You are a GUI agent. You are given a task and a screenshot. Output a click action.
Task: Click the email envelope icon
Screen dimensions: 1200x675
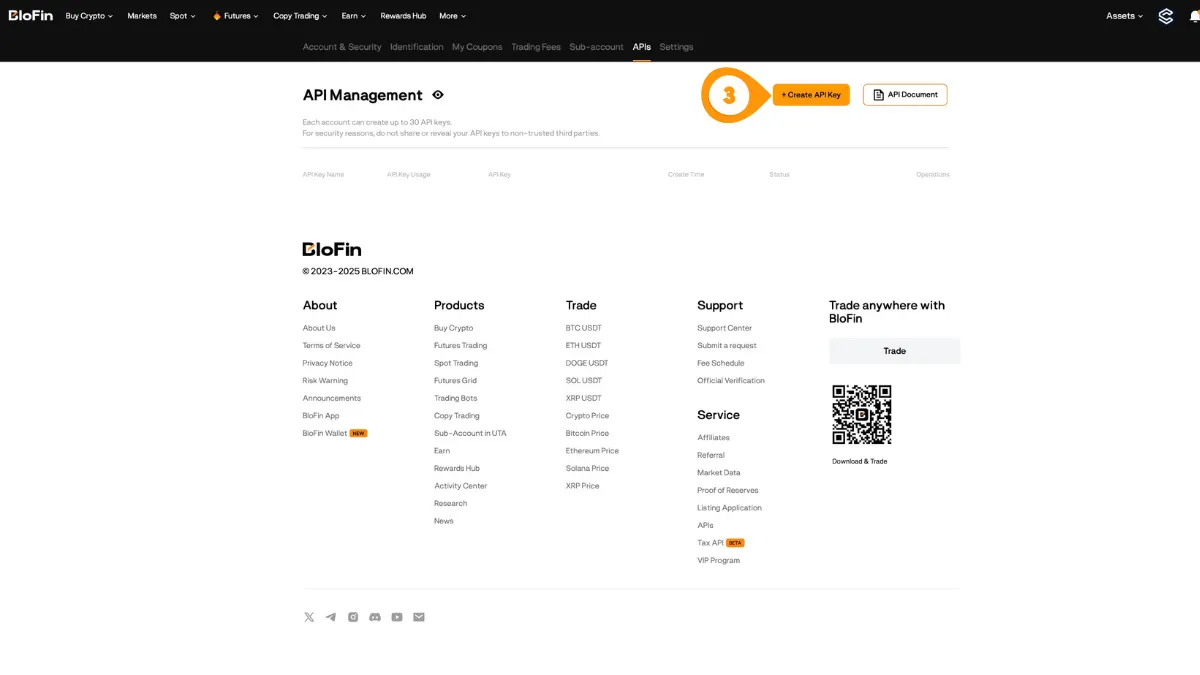(x=419, y=617)
